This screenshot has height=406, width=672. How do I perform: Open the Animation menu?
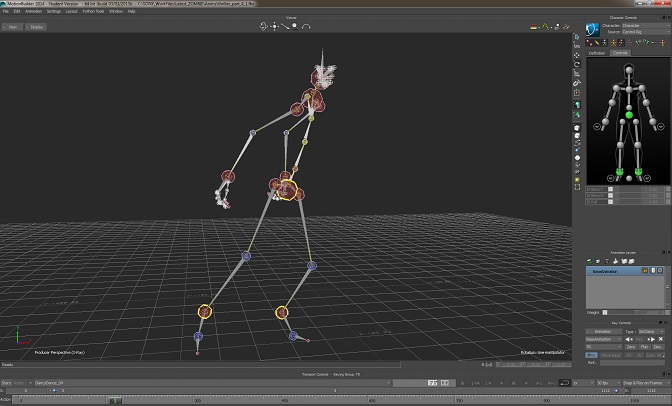point(33,11)
